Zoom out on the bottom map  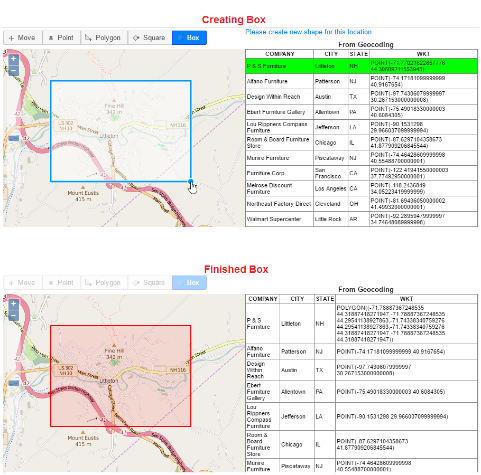(13, 315)
